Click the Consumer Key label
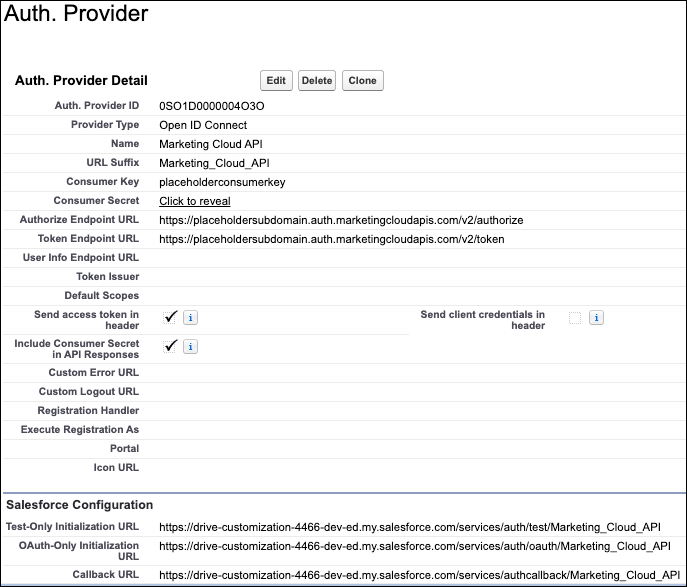The image size is (687, 587). pos(103,182)
